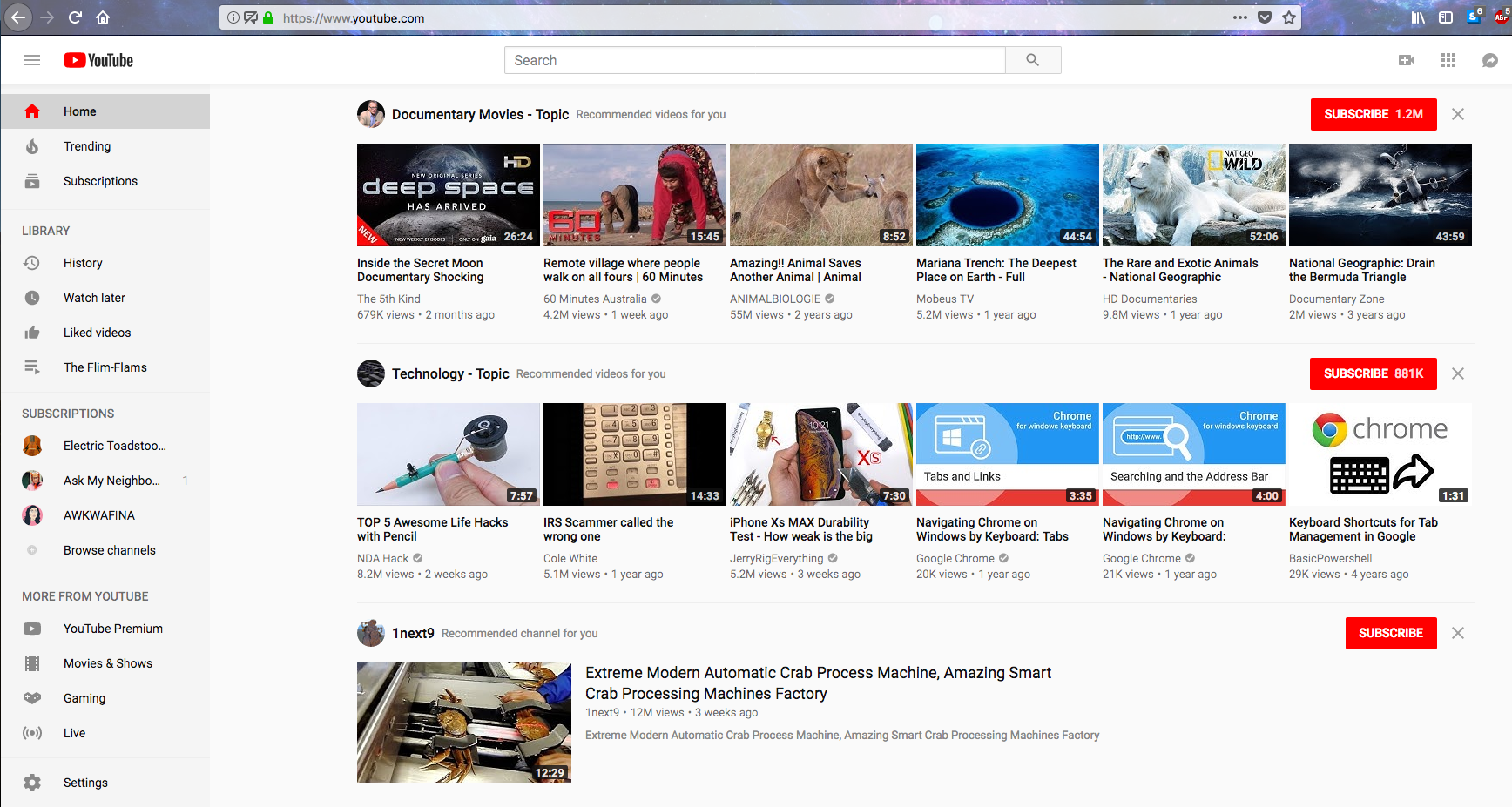This screenshot has height=807, width=1512.
Task: Subscribe to Technology topic 881K
Action: [1374, 373]
